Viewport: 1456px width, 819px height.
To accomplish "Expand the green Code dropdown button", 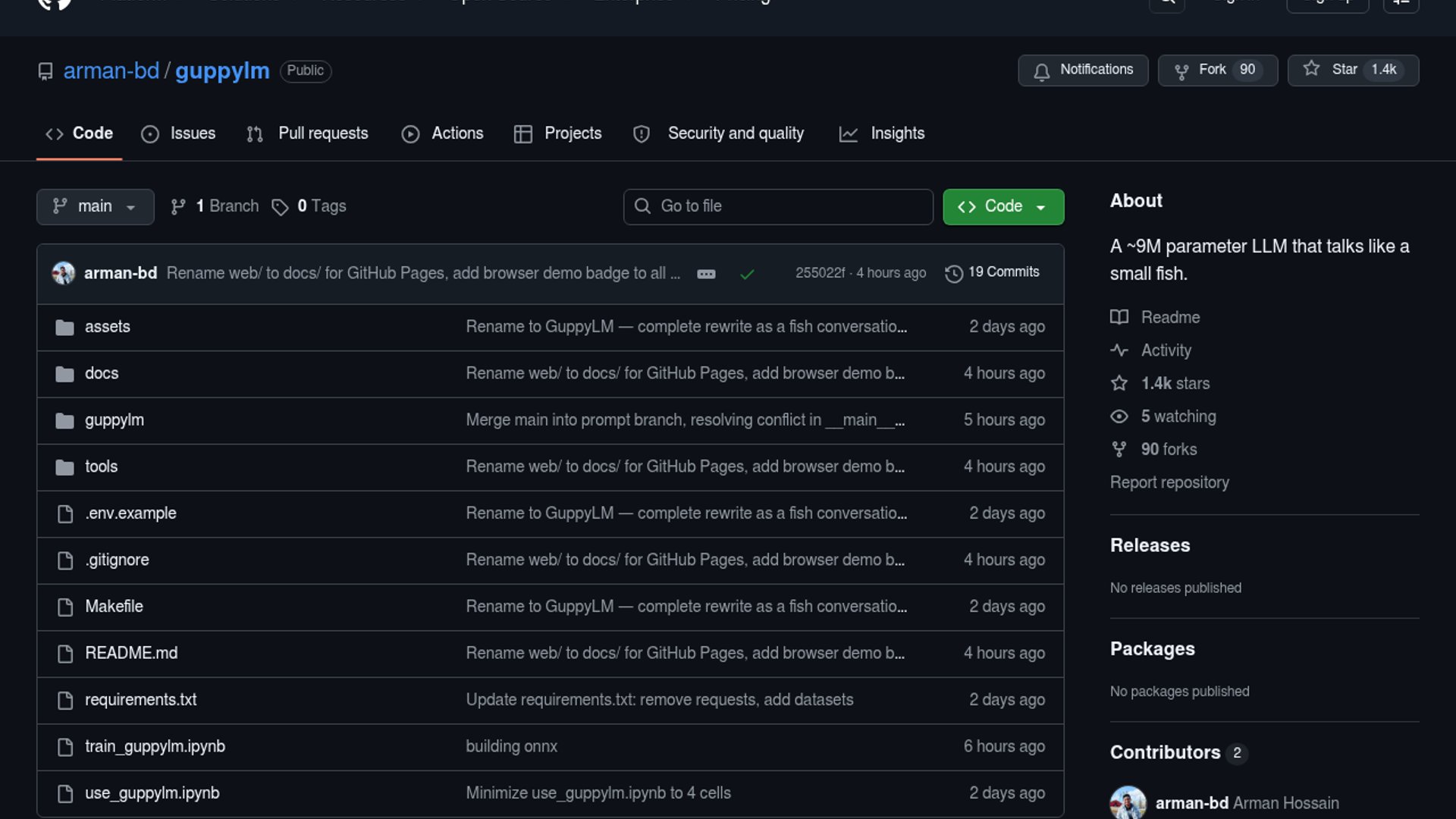I will 1003,206.
